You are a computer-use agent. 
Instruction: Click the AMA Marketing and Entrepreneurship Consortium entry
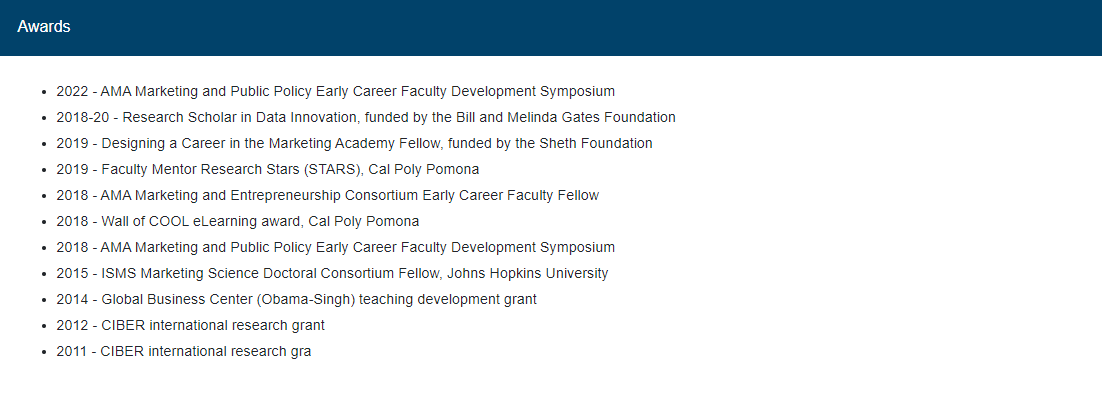tap(328, 195)
